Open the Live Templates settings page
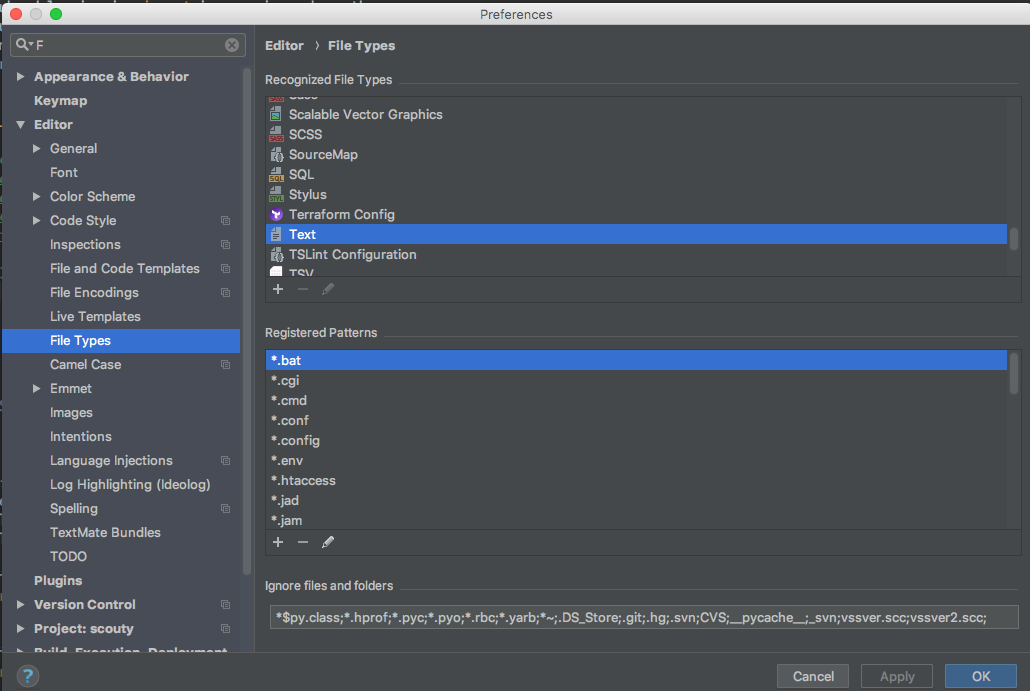 pos(95,316)
